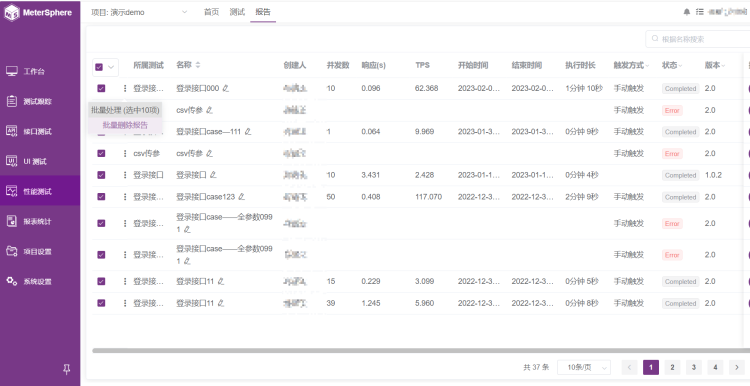Image resolution: width=750 pixels, height=386 pixels.
Task: Go to page 3
Action: (x=694, y=367)
